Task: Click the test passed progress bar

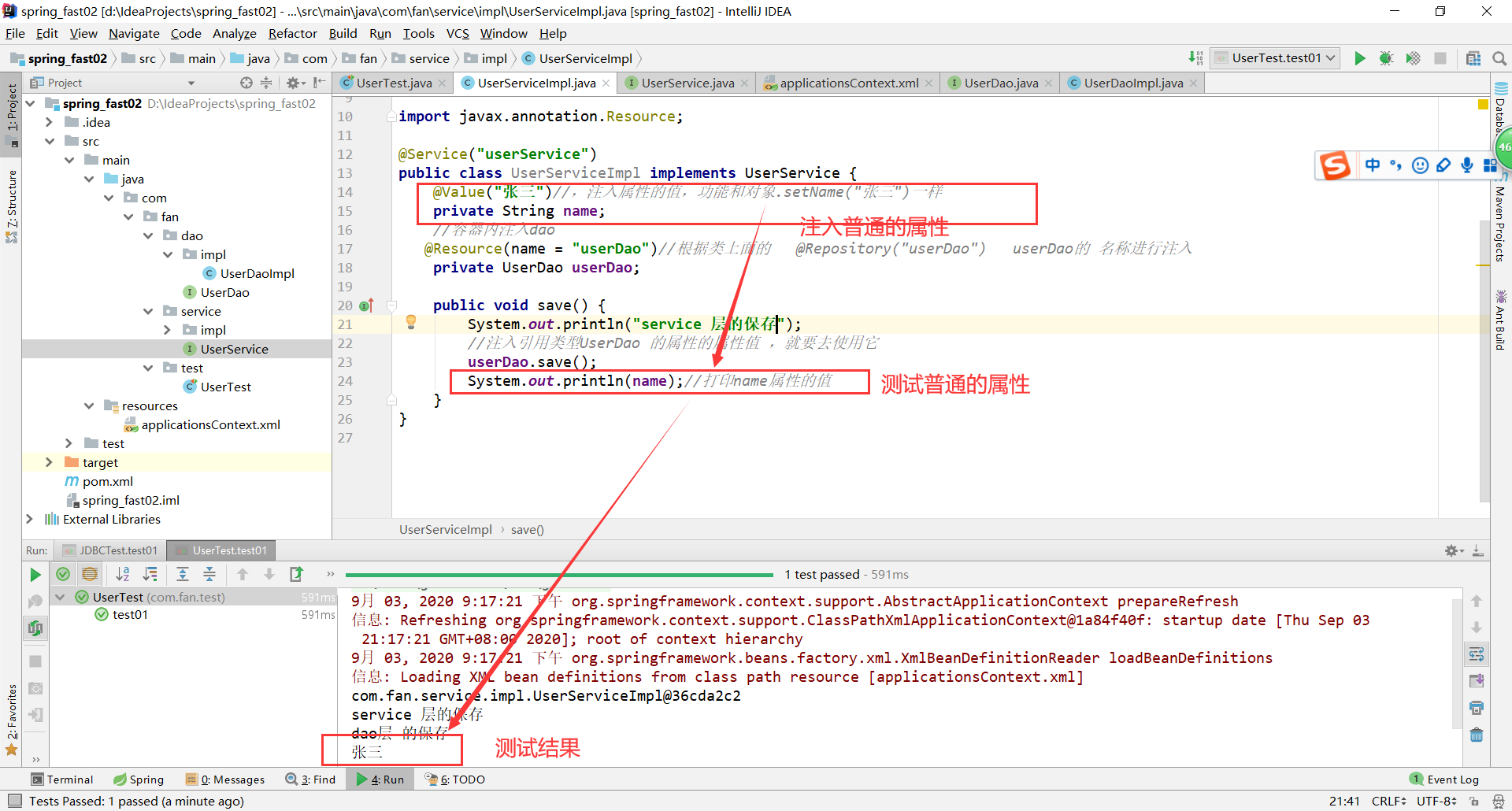Action: pos(559,575)
